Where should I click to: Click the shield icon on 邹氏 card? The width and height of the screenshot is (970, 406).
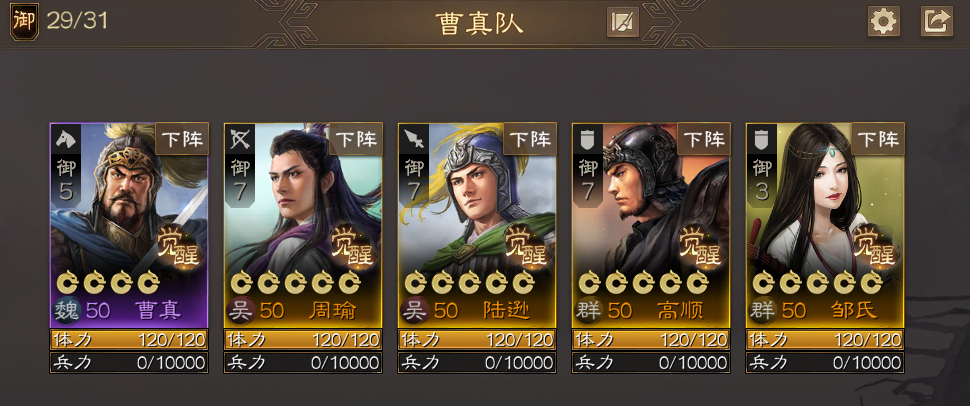pyautogui.click(x=762, y=140)
